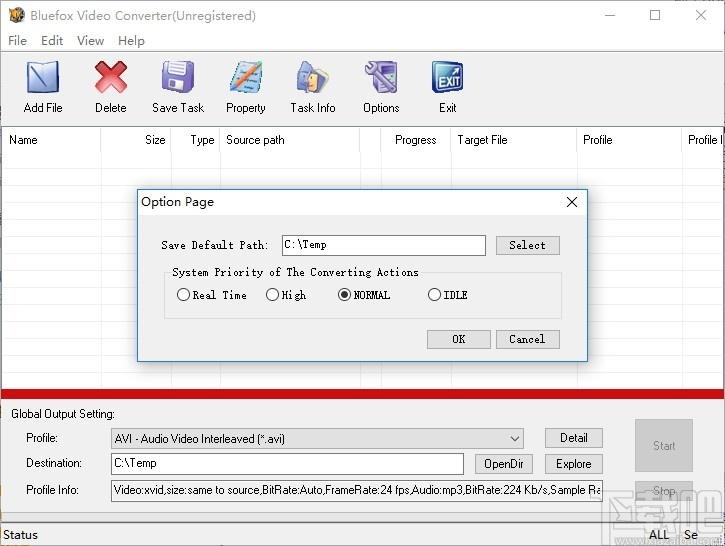
Task: Click Cancel in the Option Page
Action: (x=528, y=339)
